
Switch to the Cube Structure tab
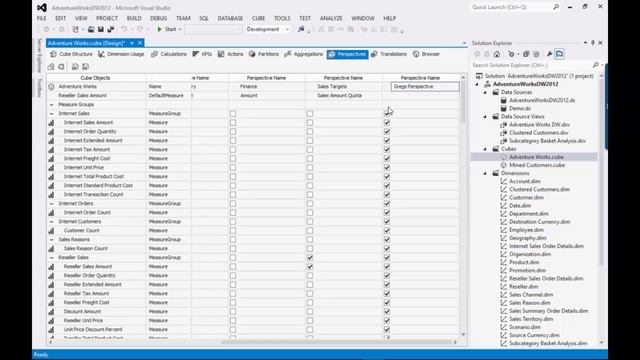tap(71, 54)
